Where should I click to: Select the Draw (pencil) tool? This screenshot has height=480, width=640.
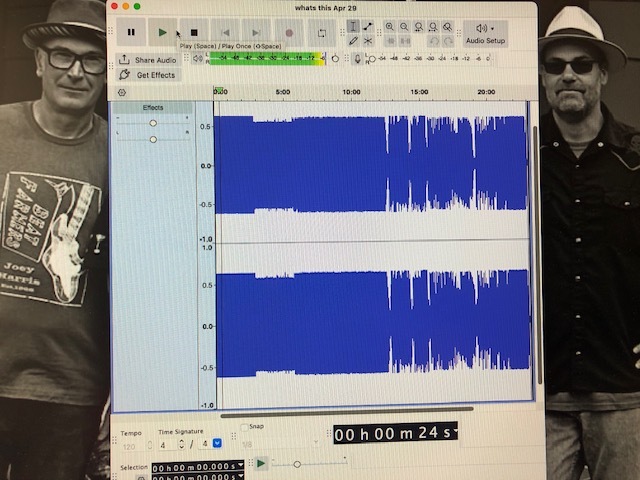[353, 40]
